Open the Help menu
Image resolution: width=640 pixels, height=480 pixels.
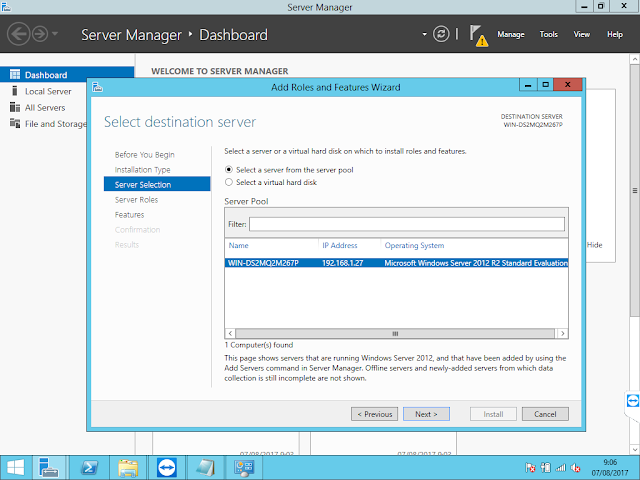(x=615, y=34)
